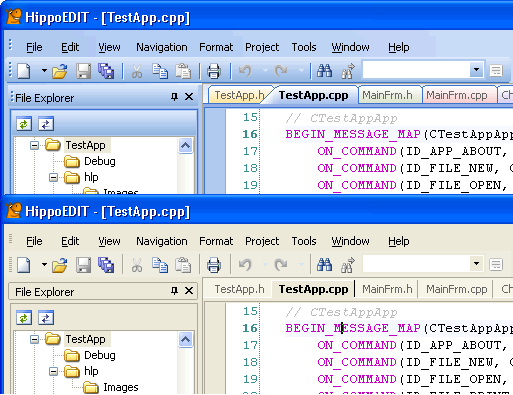Click sync arrows icon in top File Explorer
This screenshot has width=513, height=395.
pos(46,124)
